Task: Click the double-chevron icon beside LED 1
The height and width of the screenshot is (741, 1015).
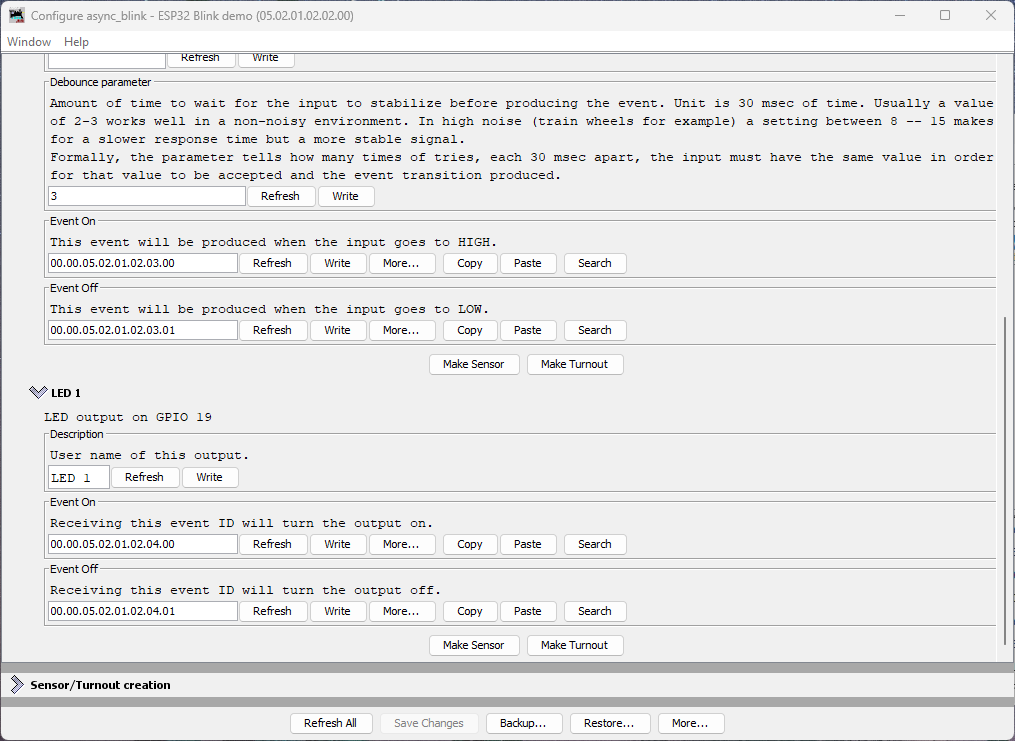Action: [x=39, y=392]
